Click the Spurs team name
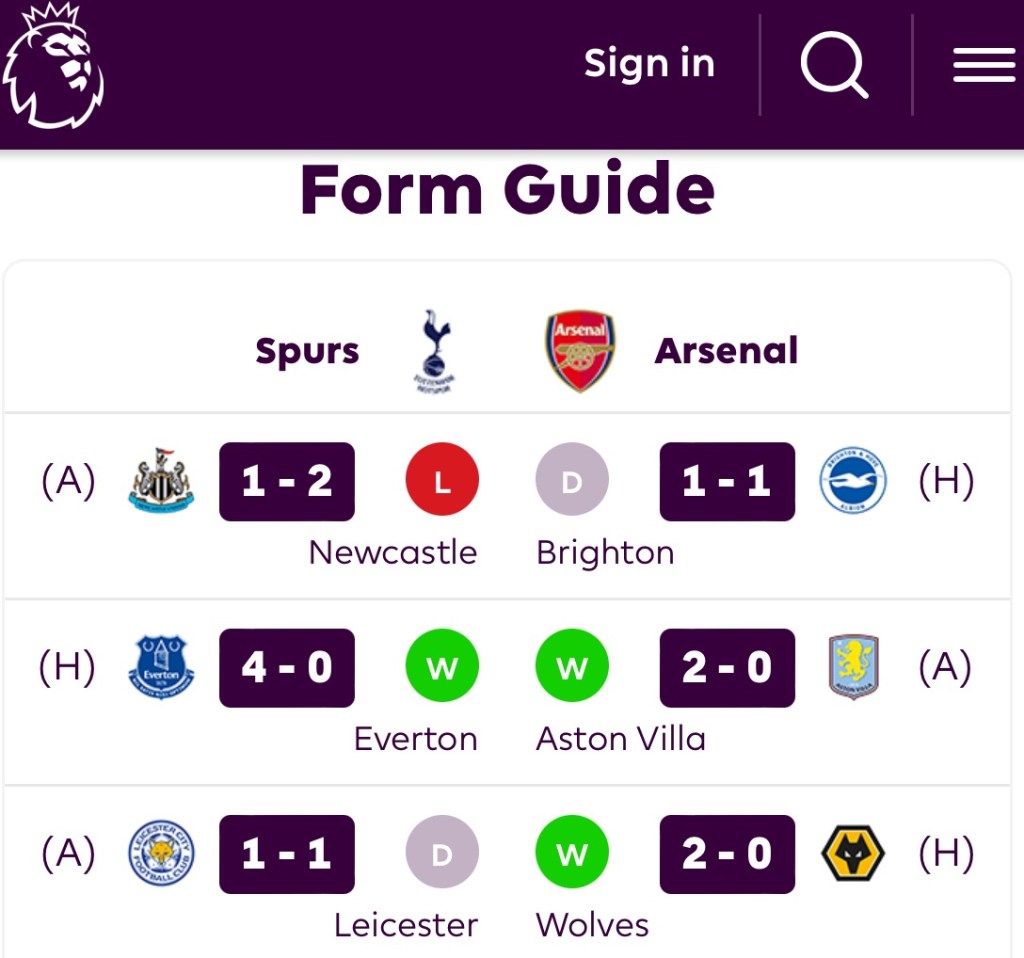Viewport: 1024px width, 958px height. pos(307,351)
